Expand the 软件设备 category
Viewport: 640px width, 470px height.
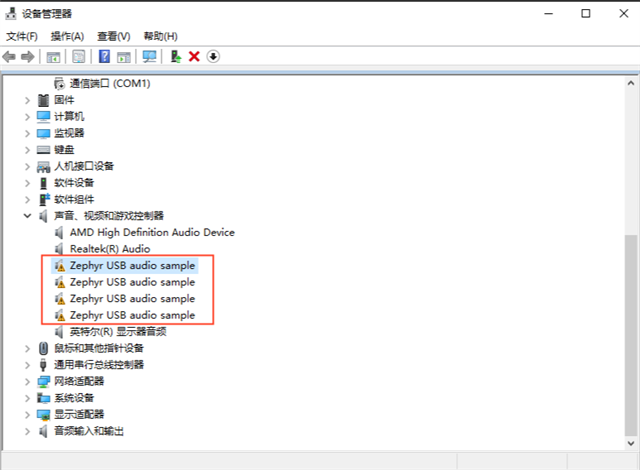coord(27,183)
